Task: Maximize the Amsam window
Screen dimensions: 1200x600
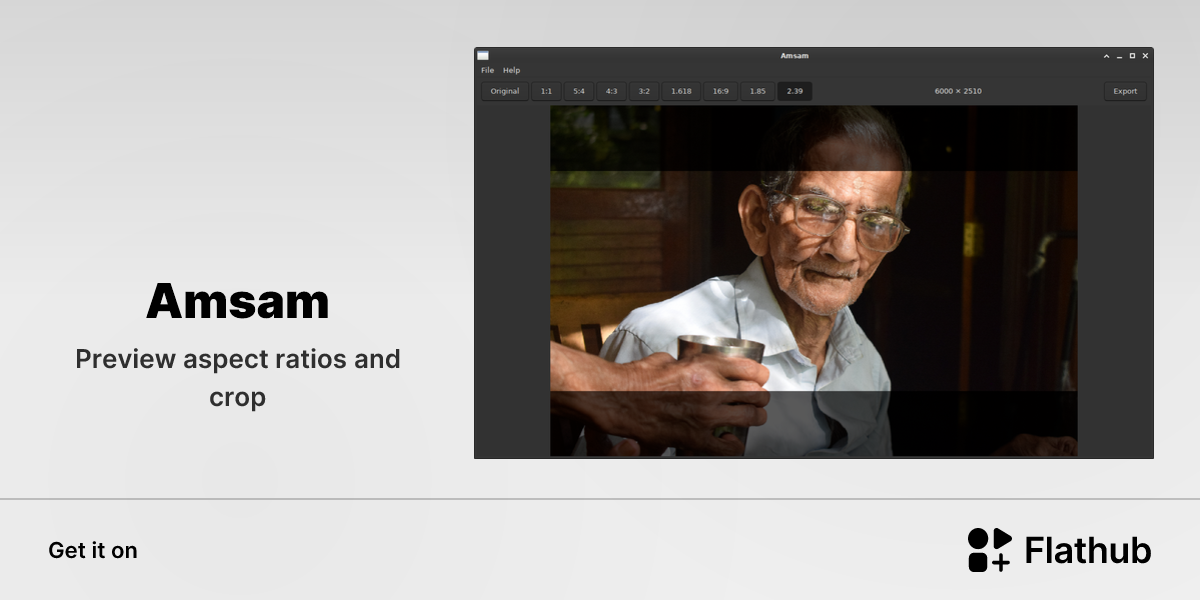Action: tap(1132, 56)
